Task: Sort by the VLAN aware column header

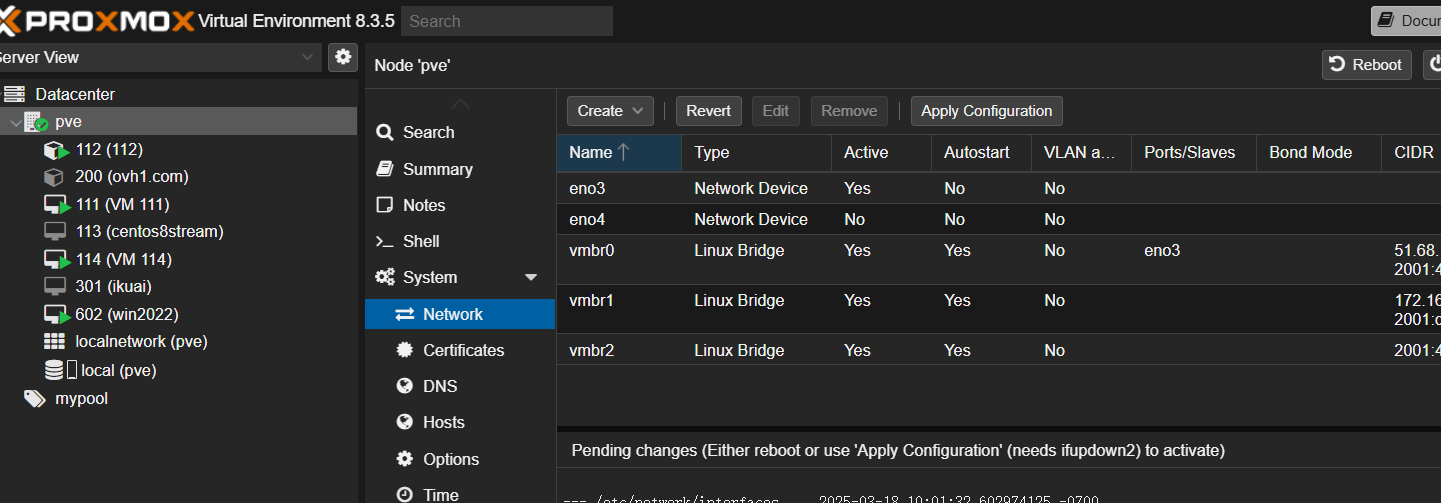Action: 1081,152
